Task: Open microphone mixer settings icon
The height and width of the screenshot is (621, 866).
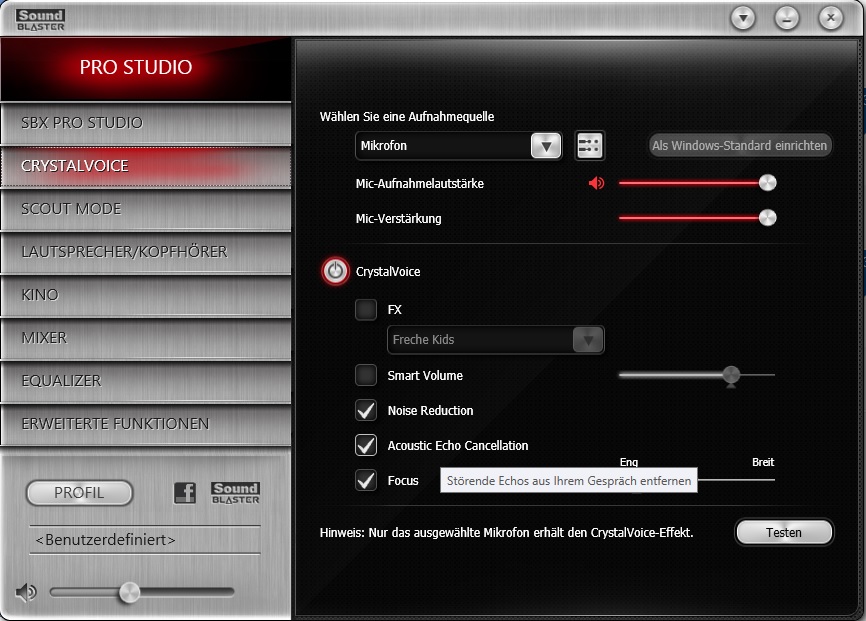Action: point(589,146)
